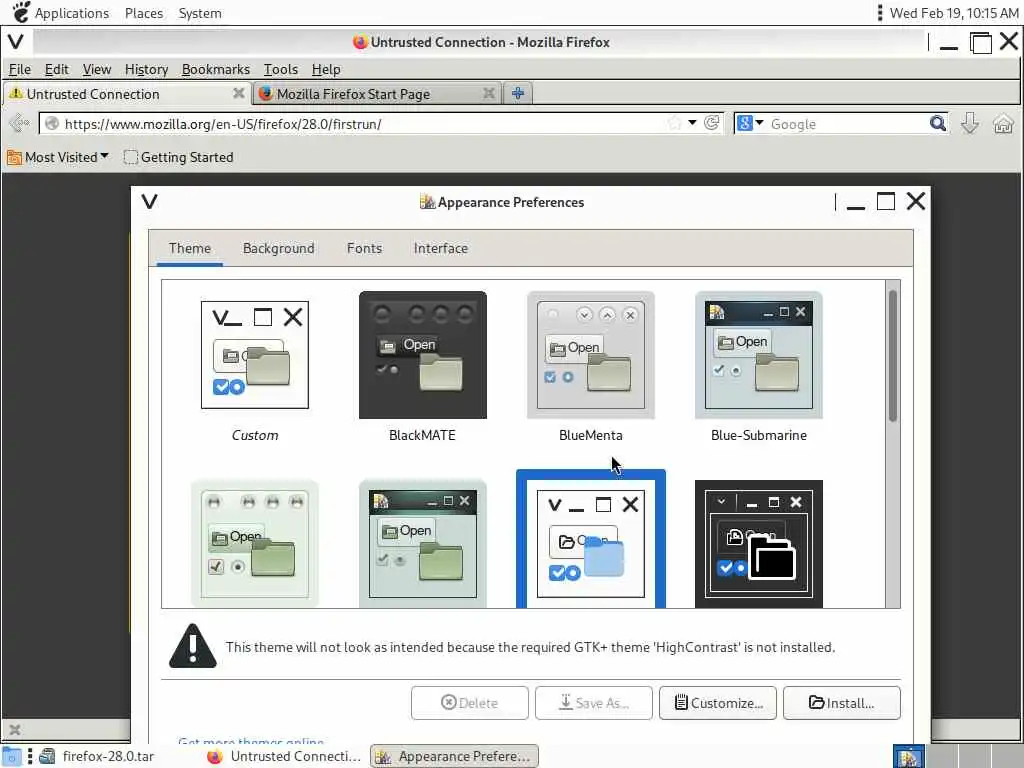1024x768 pixels.
Task: Click the workspace switcher active workspace
Action: pos(908,757)
